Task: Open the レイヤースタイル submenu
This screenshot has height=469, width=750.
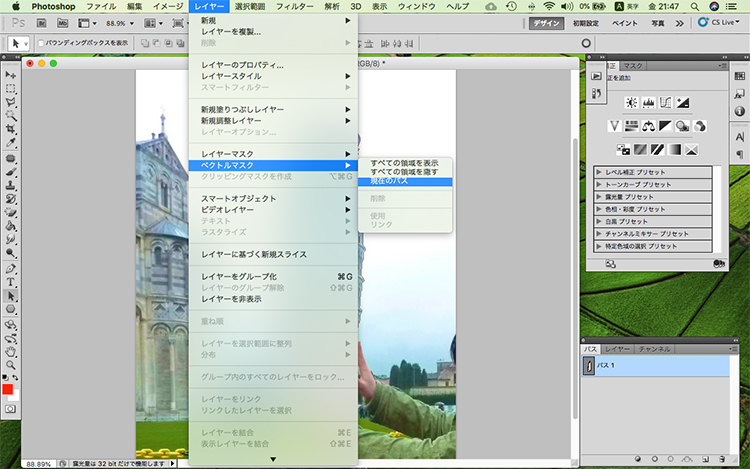Action: pos(273,76)
